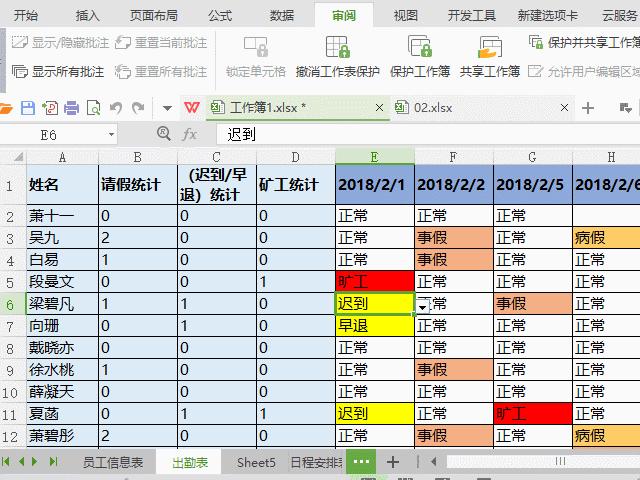Add a new worksheet with plus icon
This screenshot has height=480, width=640.
pos(393,462)
